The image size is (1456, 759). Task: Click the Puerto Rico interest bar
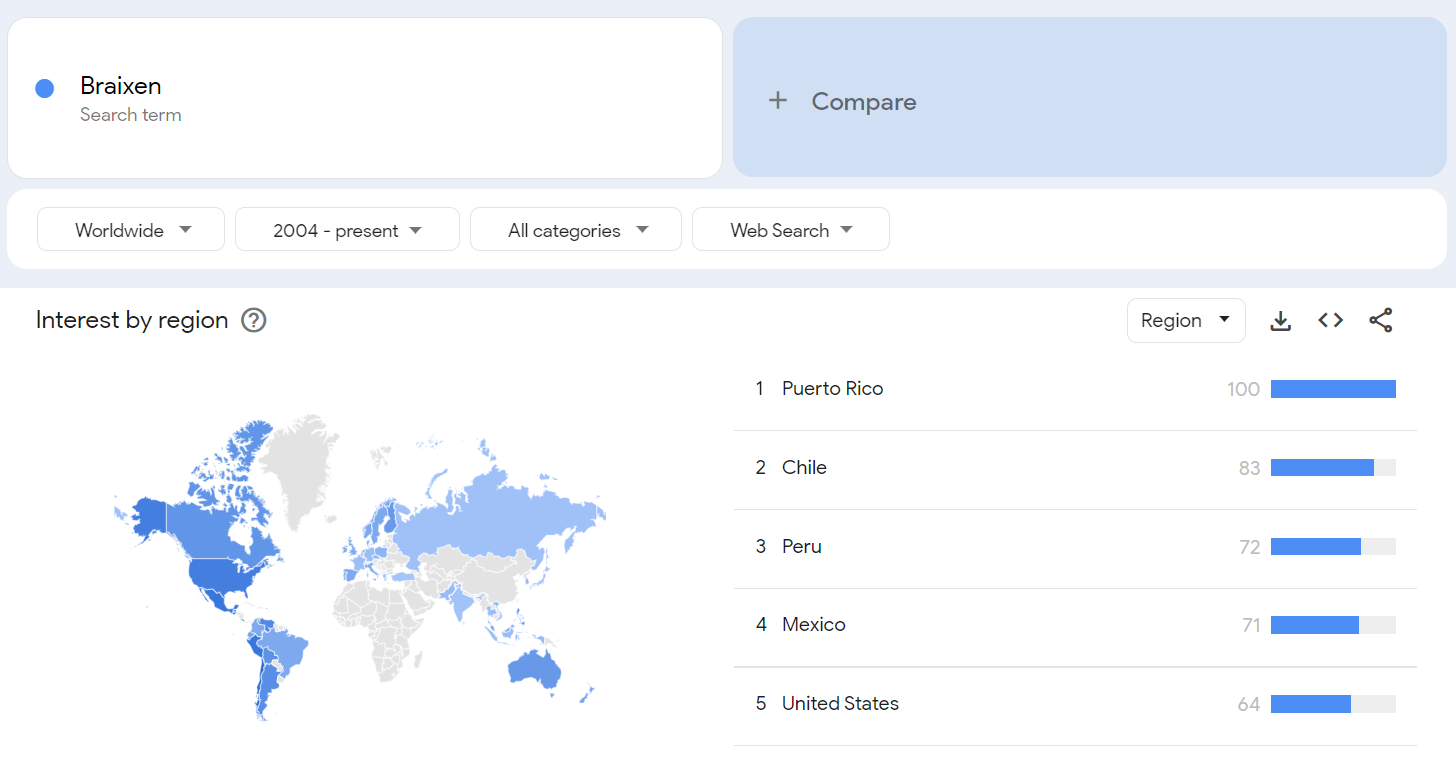pyautogui.click(x=1333, y=389)
